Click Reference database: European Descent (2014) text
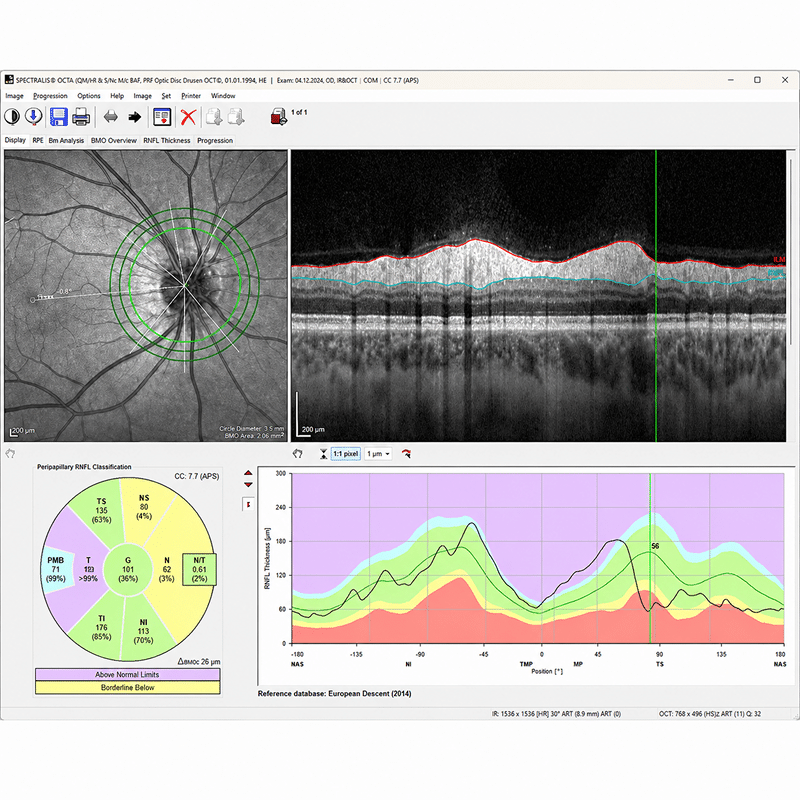The height and width of the screenshot is (800, 800). (334, 693)
